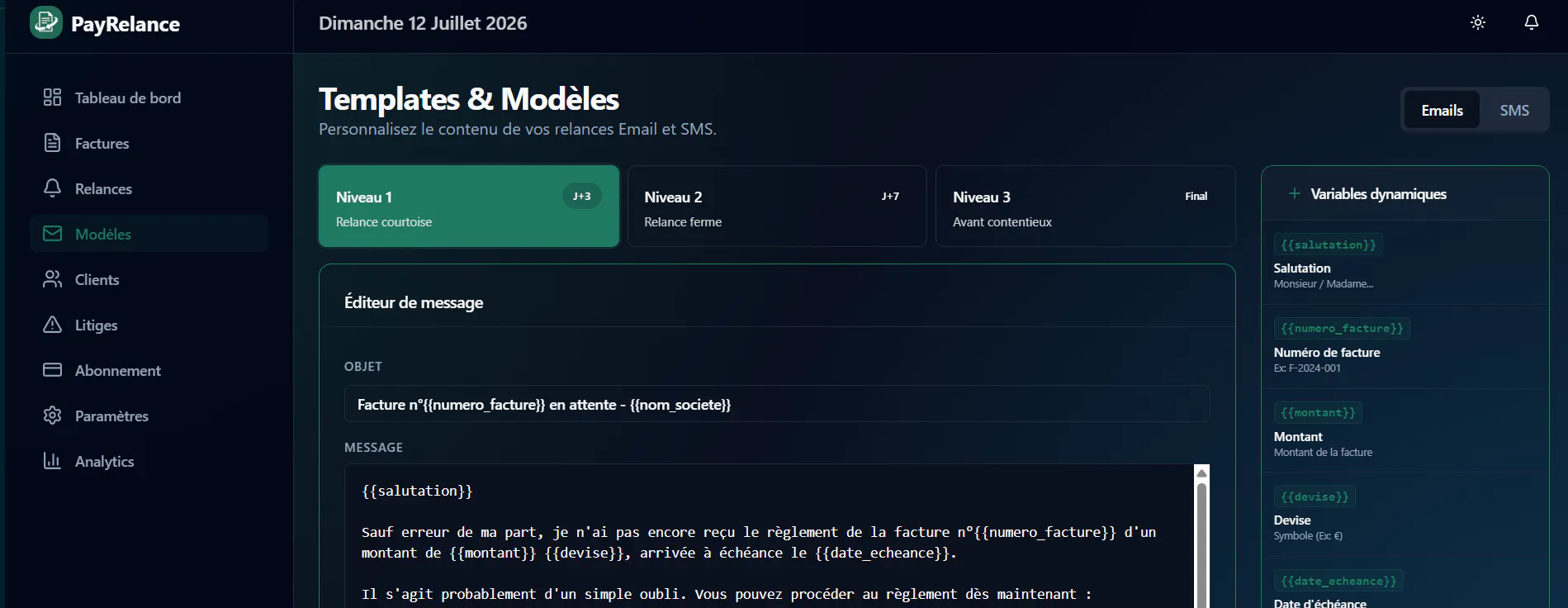Viewport: 1568px width, 608px height.
Task: Click the plus icon beside Variables dynamiques
Action: (1294, 193)
